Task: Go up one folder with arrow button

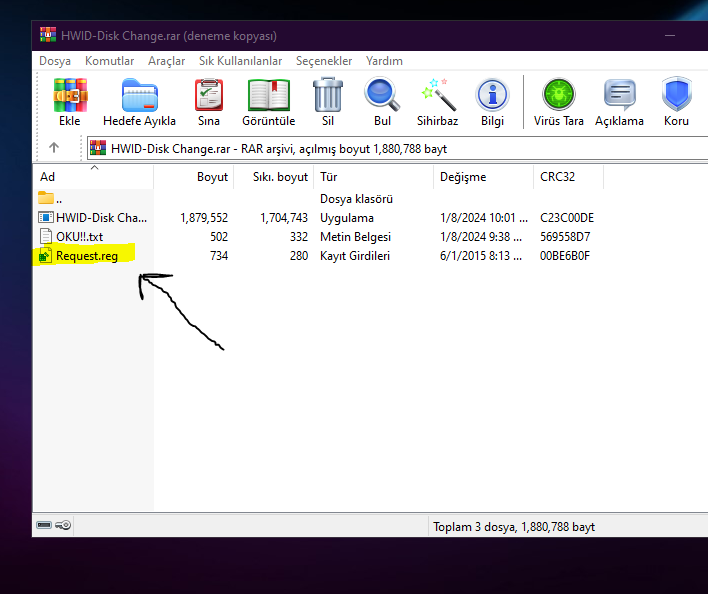Action: [x=54, y=148]
